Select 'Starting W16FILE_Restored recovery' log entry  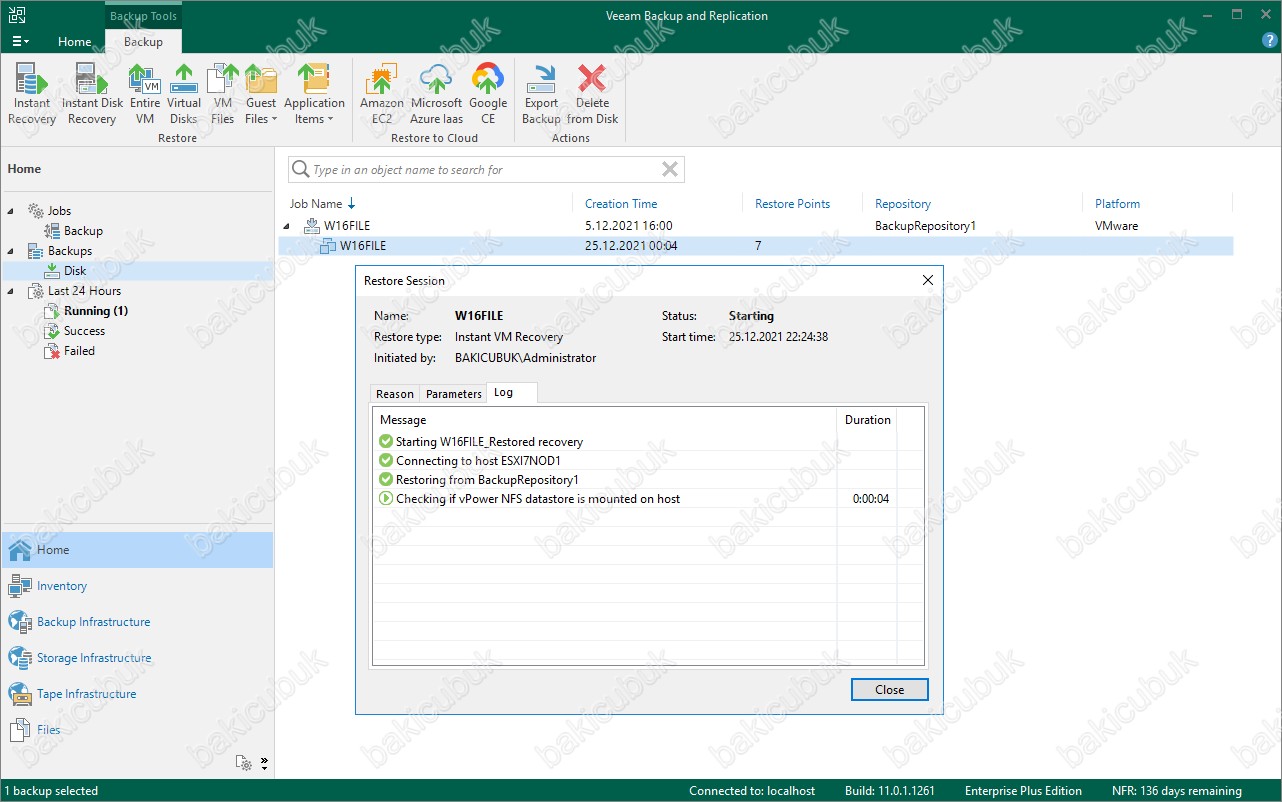(489, 442)
